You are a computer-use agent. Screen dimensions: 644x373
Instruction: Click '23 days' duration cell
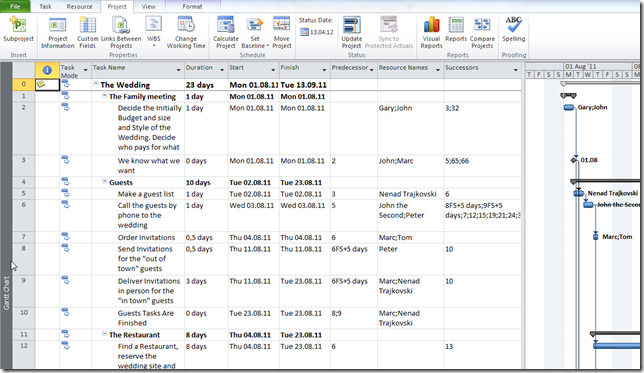[x=200, y=85]
